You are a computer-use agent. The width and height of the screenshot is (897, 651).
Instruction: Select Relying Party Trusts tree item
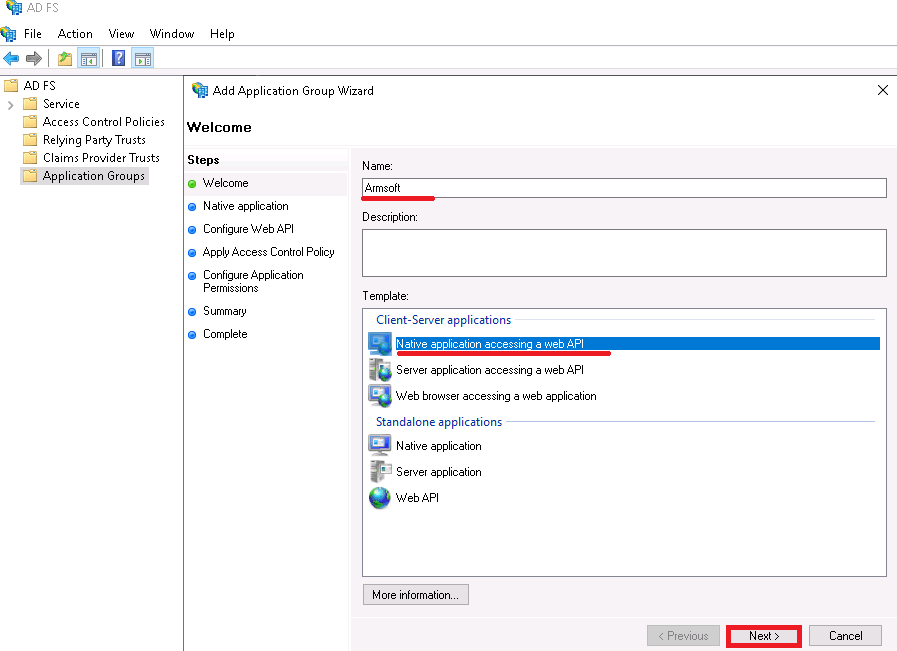coord(94,140)
